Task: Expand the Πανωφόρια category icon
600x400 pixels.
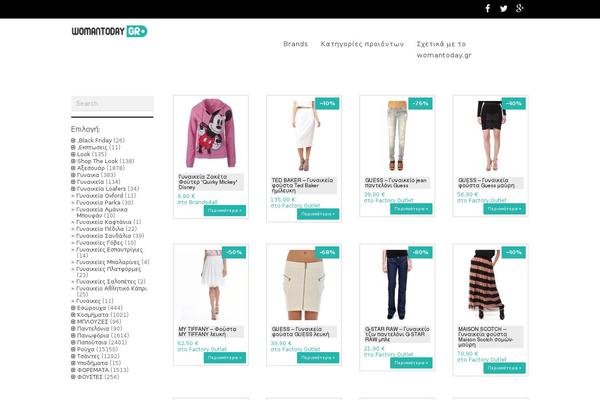Action: (x=73, y=335)
